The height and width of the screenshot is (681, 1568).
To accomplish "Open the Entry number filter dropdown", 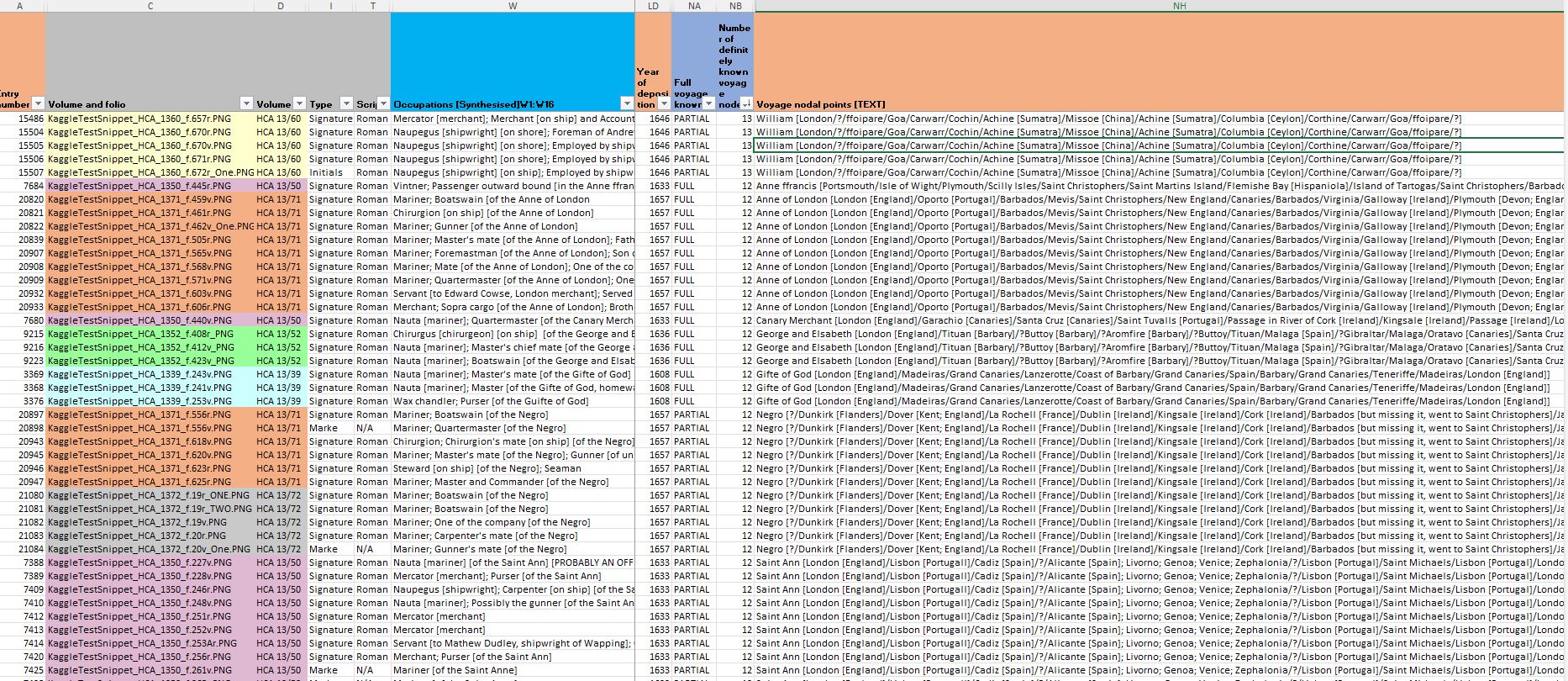I will pos(38,104).
